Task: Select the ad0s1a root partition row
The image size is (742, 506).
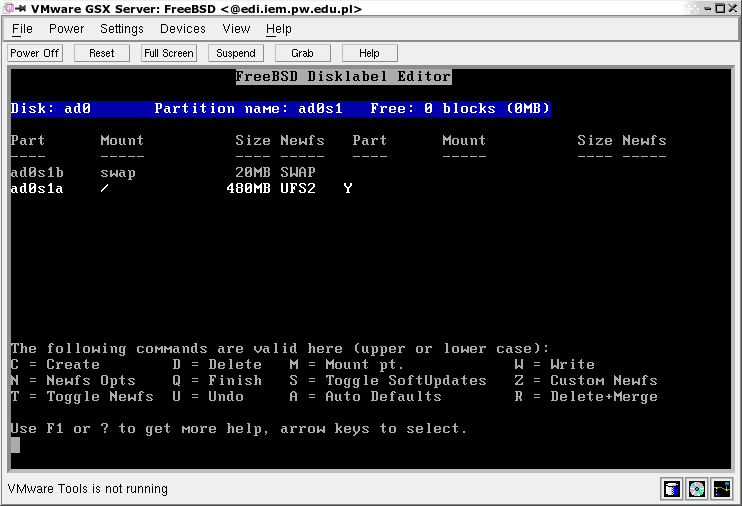Action: click(x=181, y=188)
